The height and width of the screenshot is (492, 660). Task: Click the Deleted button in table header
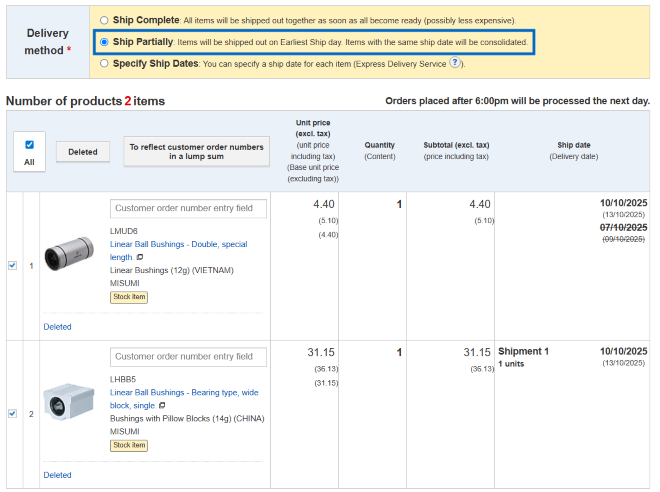pyautogui.click(x=82, y=152)
